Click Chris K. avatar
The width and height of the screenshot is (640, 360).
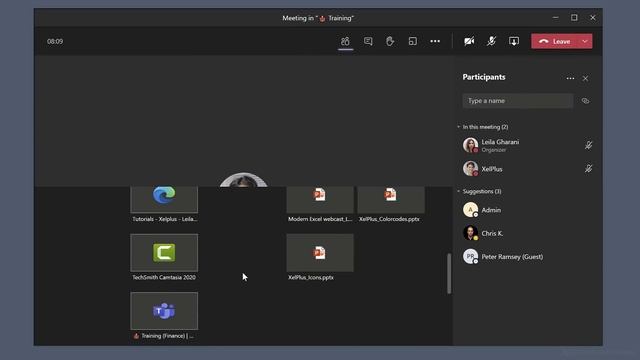[x=470, y=233]
